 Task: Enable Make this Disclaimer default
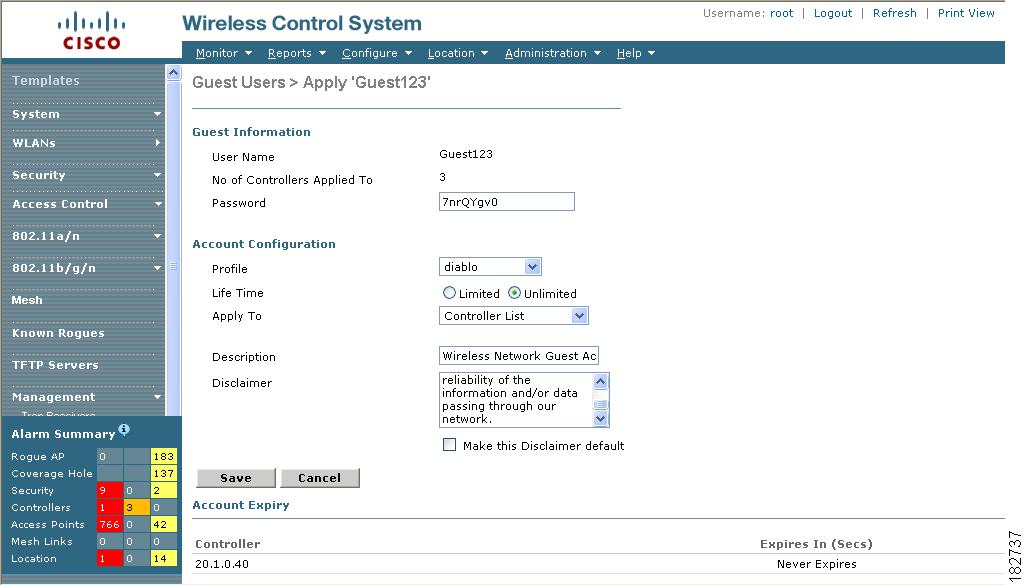(x=449, y=446)
